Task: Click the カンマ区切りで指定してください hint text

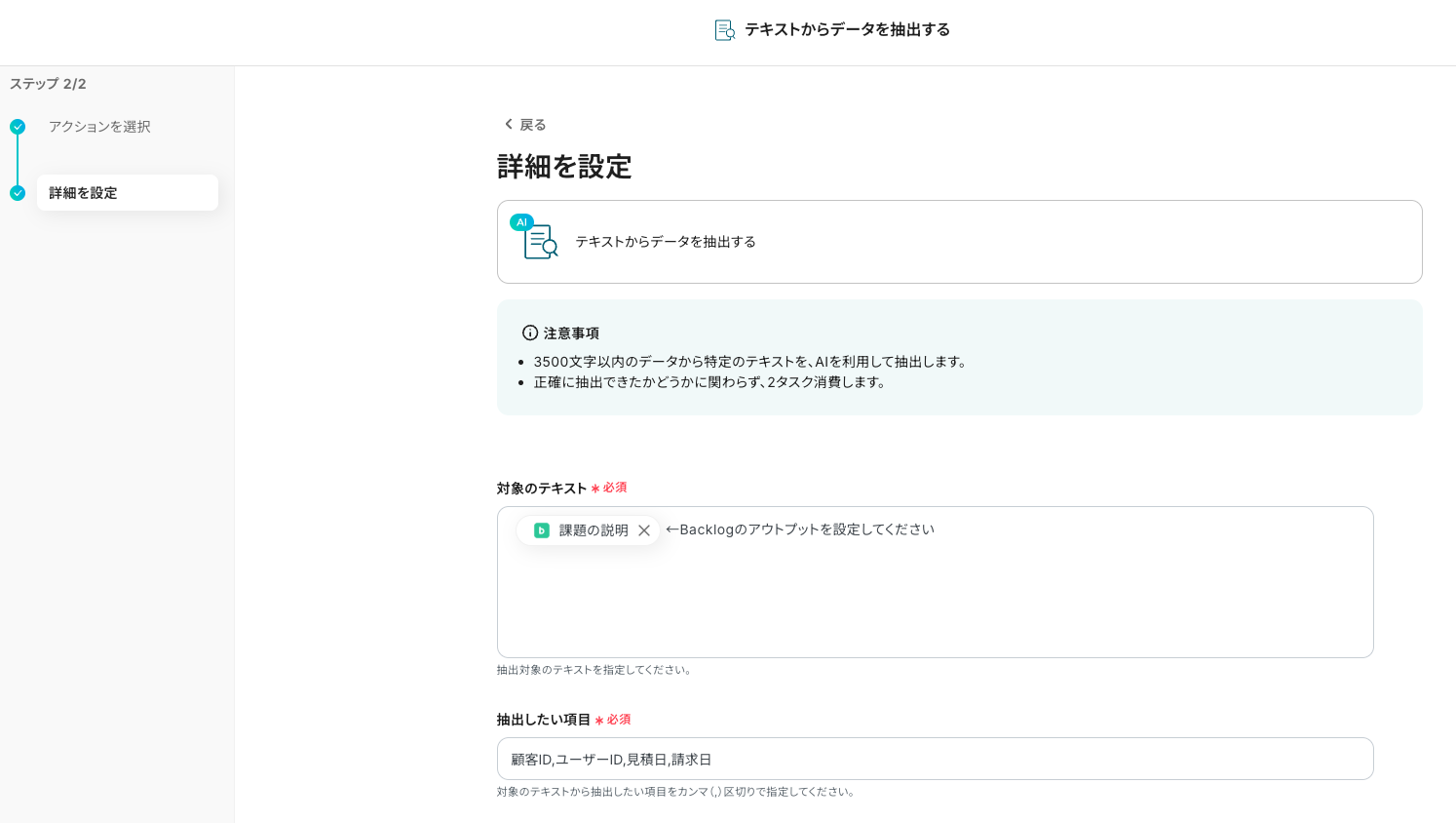Action: (677, 792)
